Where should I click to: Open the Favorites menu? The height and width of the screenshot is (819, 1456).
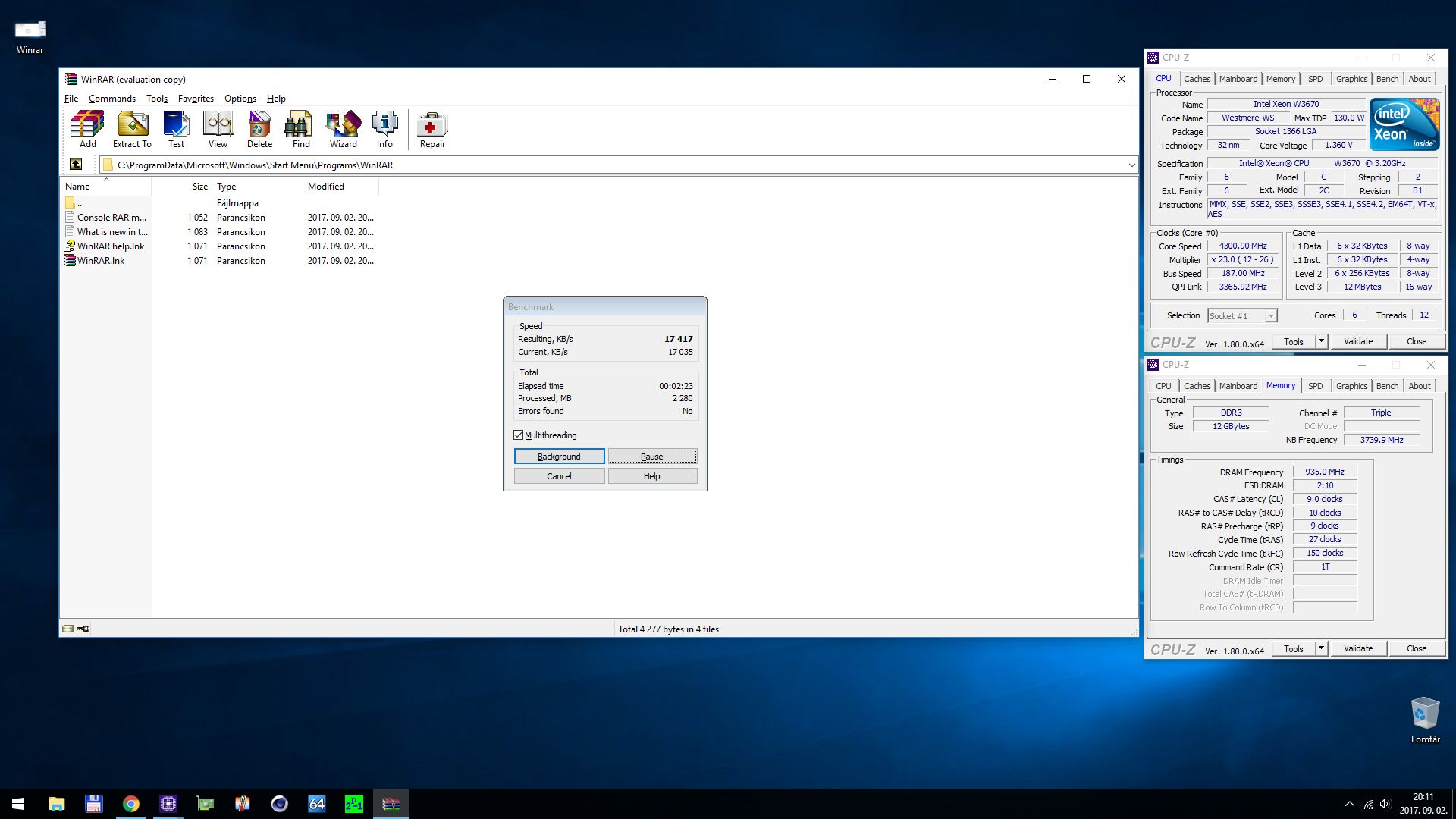point(196,99)
